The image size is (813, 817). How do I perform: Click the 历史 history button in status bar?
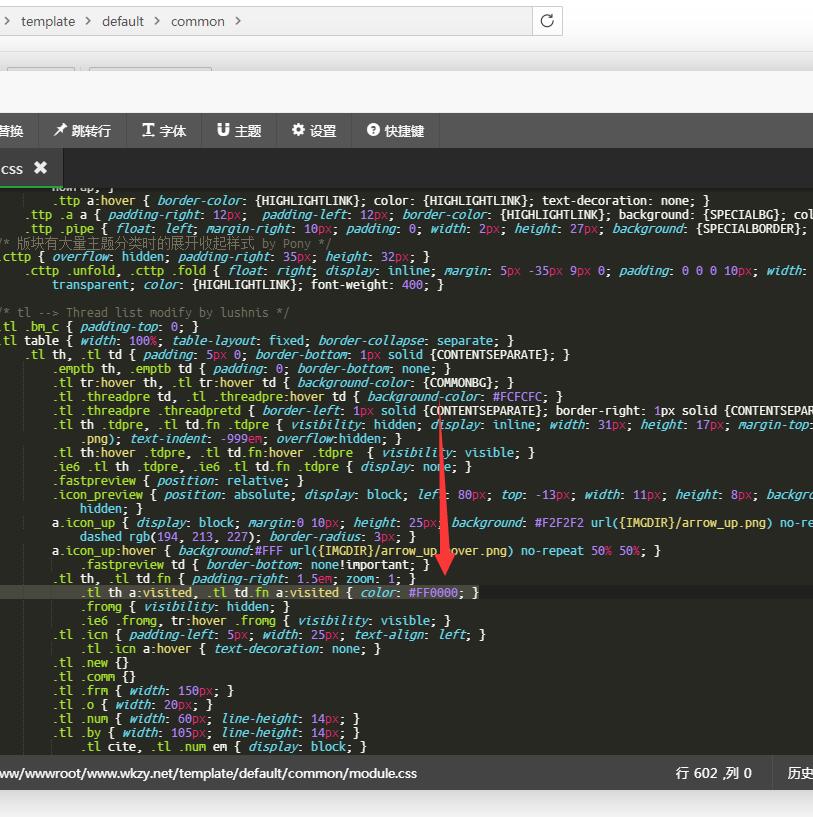[x=800, y=773]
